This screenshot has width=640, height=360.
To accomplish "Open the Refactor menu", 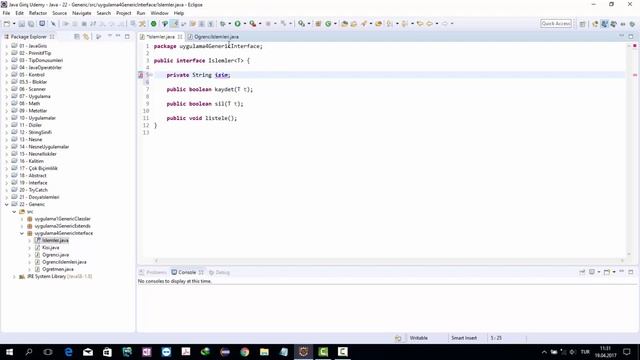I will tap(38, 13).
